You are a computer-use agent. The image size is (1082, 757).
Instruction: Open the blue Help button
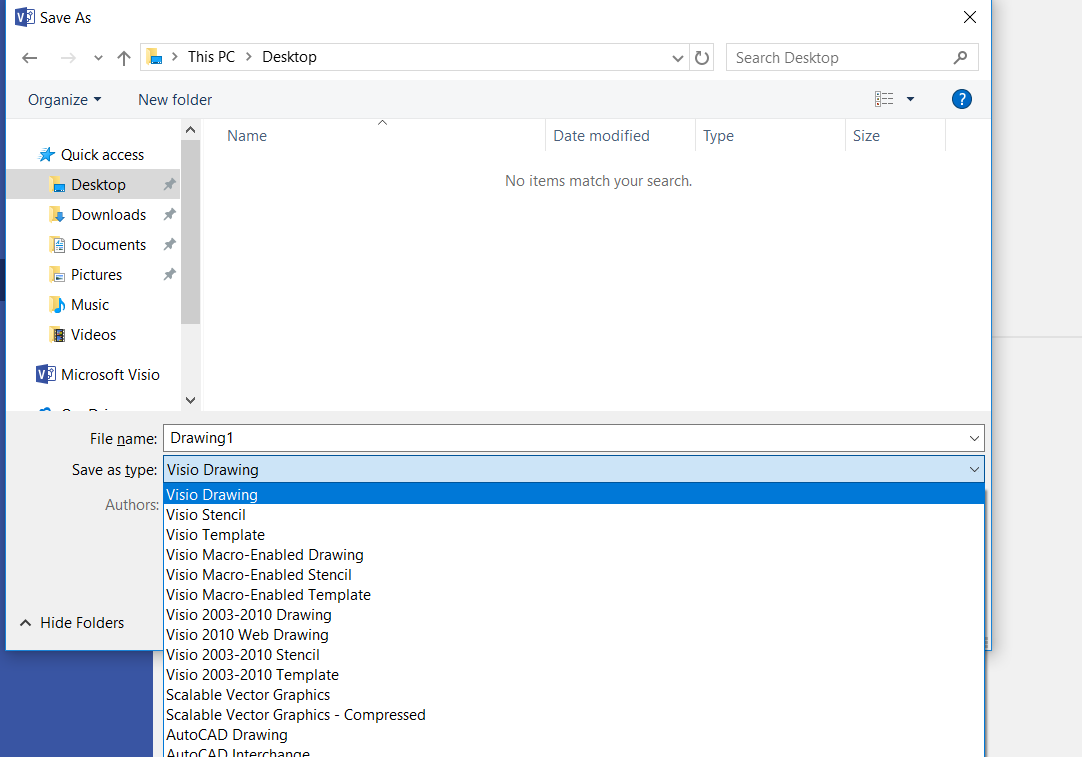961,99
